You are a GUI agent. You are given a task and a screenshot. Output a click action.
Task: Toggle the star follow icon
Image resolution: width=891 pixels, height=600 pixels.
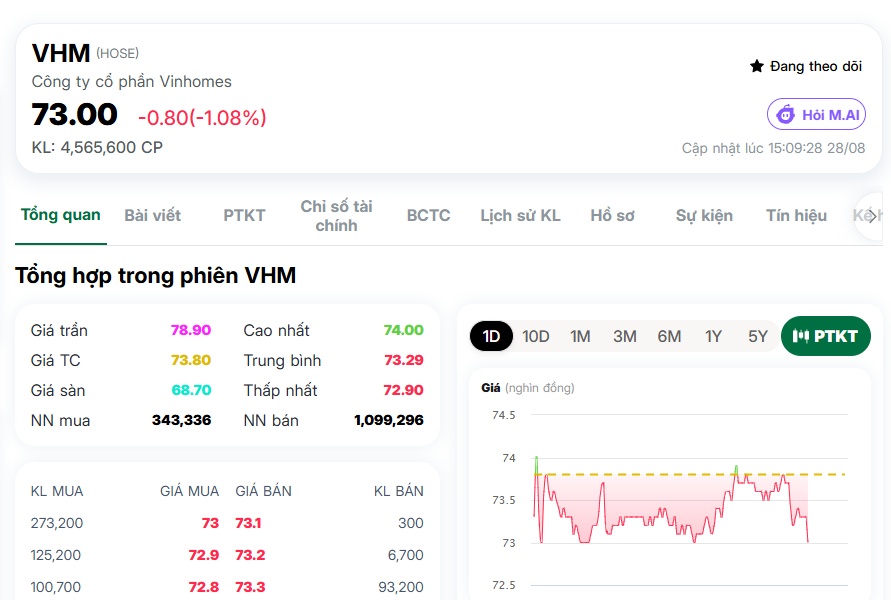click(756, 66)
